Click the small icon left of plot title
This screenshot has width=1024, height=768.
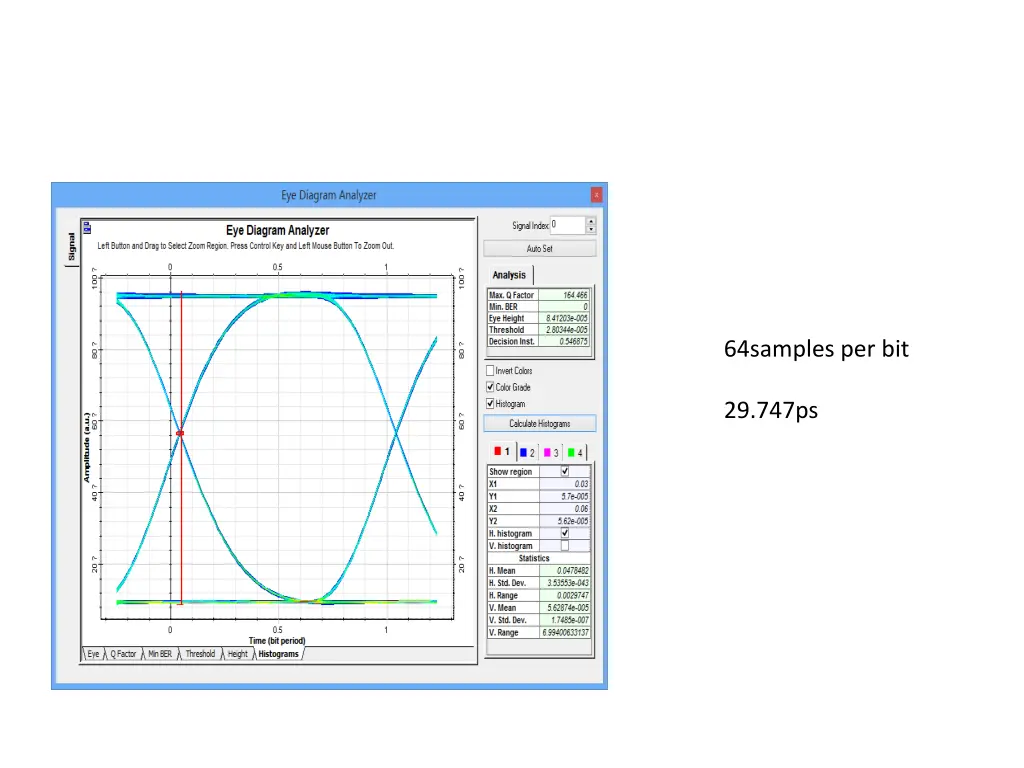tap(87, 228)
